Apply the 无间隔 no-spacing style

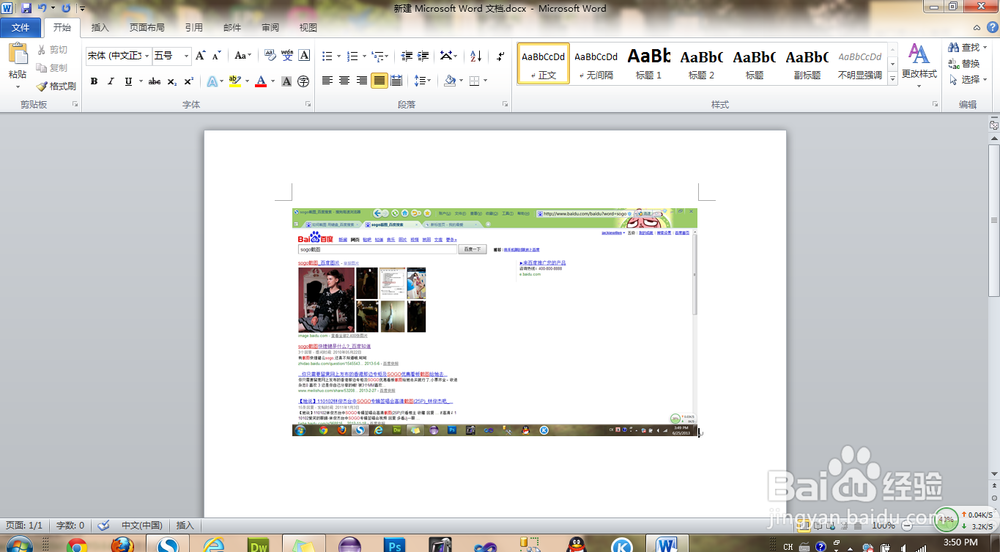click(596, 64)
